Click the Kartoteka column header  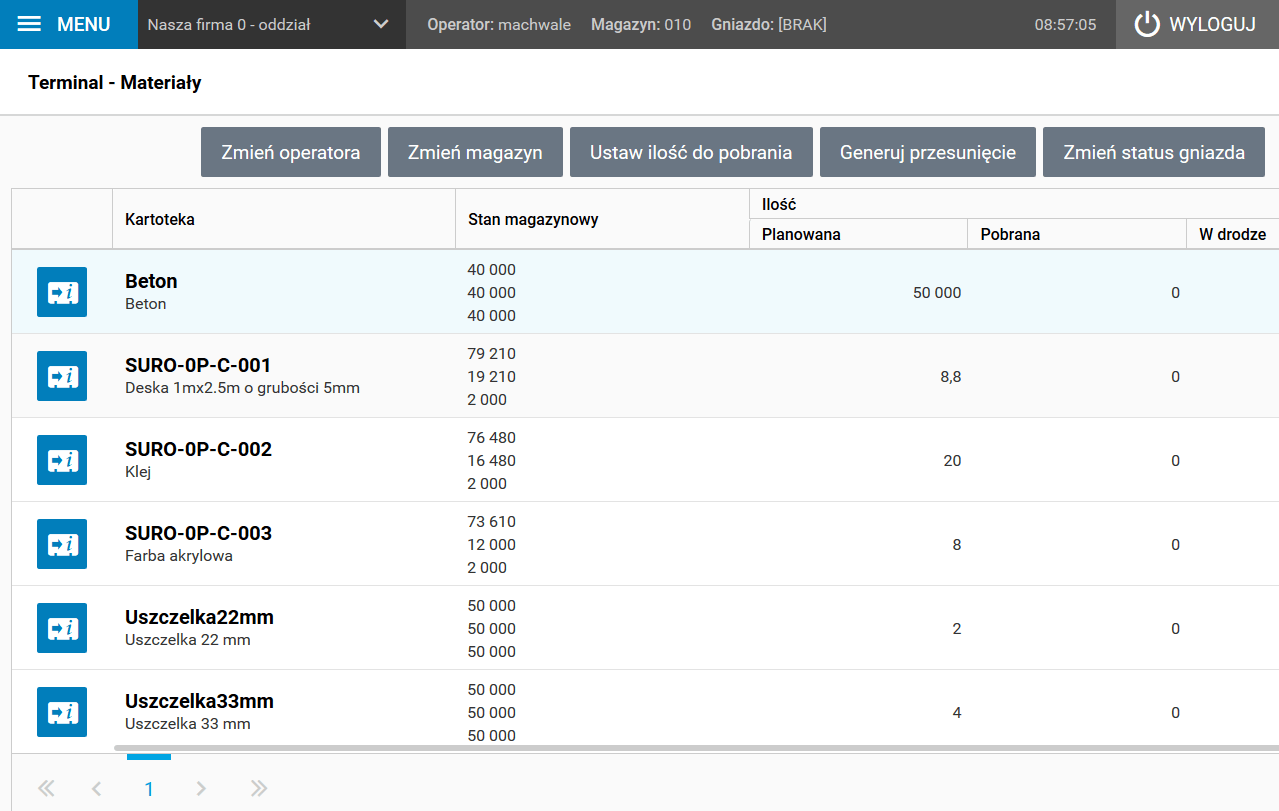(x=160, y=219)
